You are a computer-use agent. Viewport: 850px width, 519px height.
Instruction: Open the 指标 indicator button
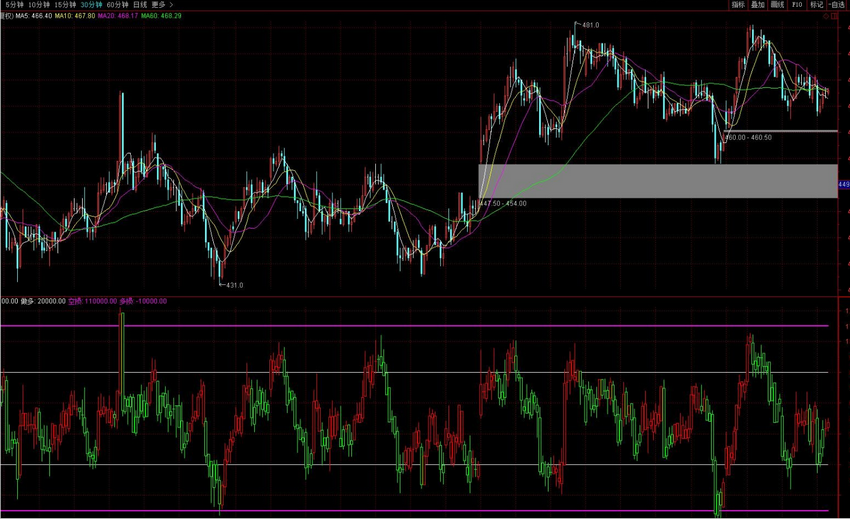point(738,5)
